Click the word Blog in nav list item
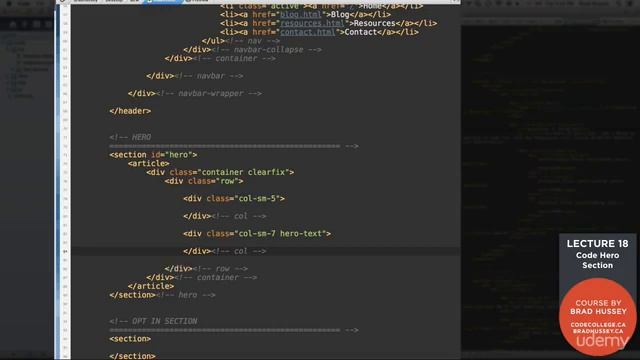Image resolution: width=640 pixels, height=360 pixels. pyautogui.click(x=340, y=15)
